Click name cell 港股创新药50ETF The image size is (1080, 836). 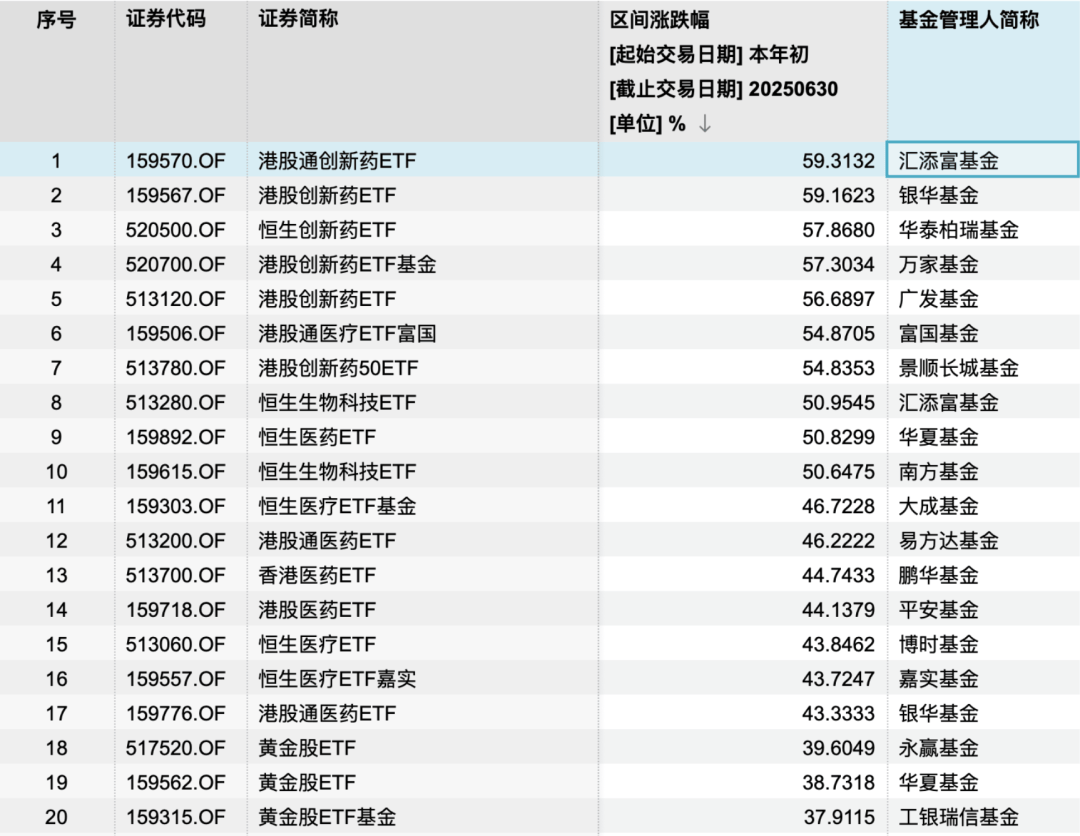[338, 368]
